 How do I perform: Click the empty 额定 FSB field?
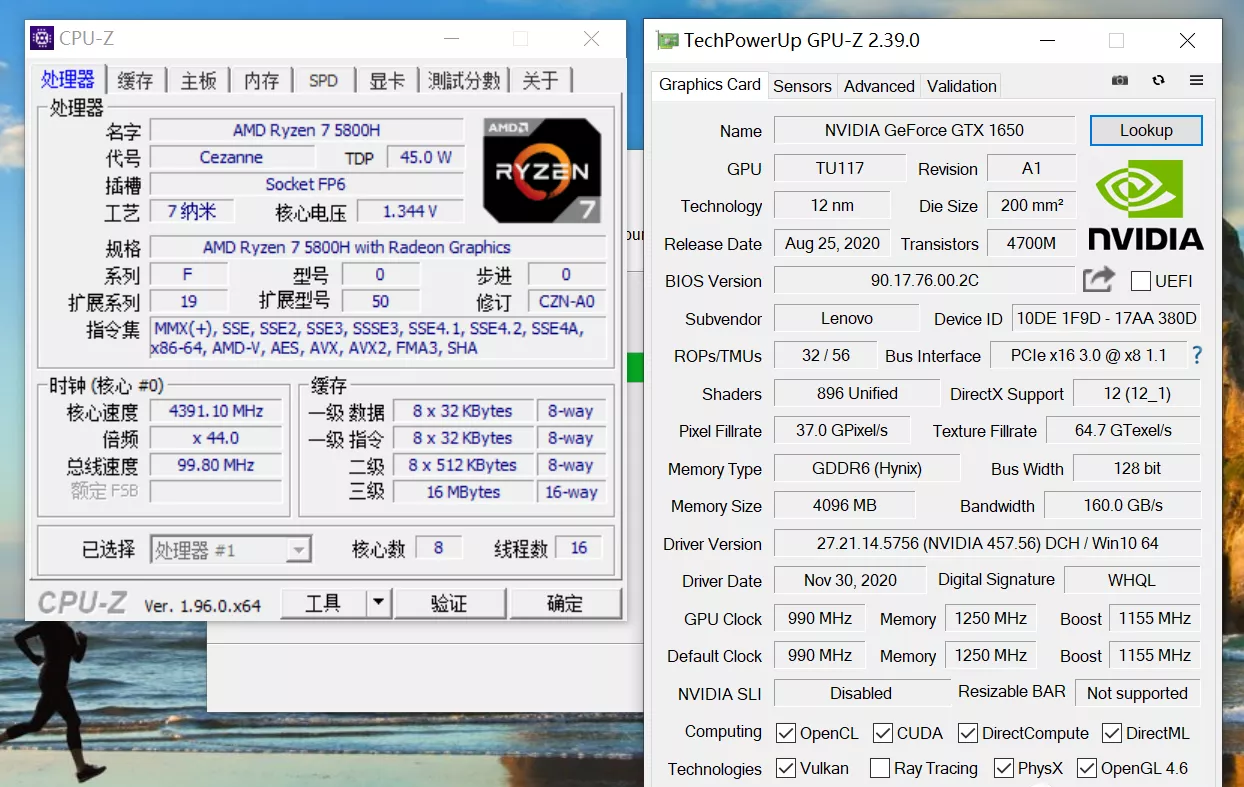pos(216,491)
